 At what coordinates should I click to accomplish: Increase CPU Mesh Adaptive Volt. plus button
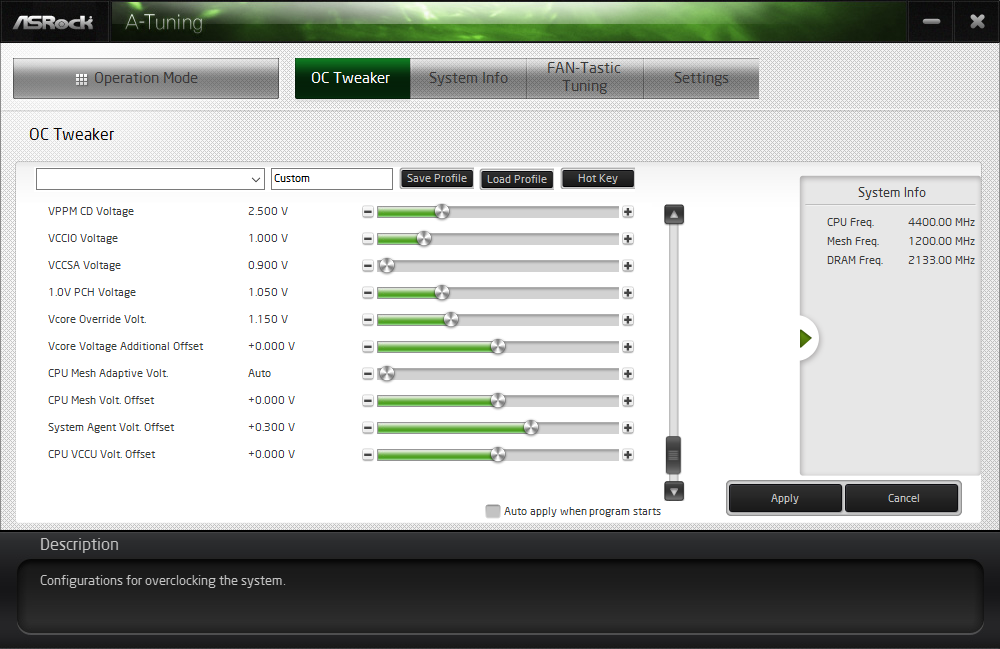(628, 374)
